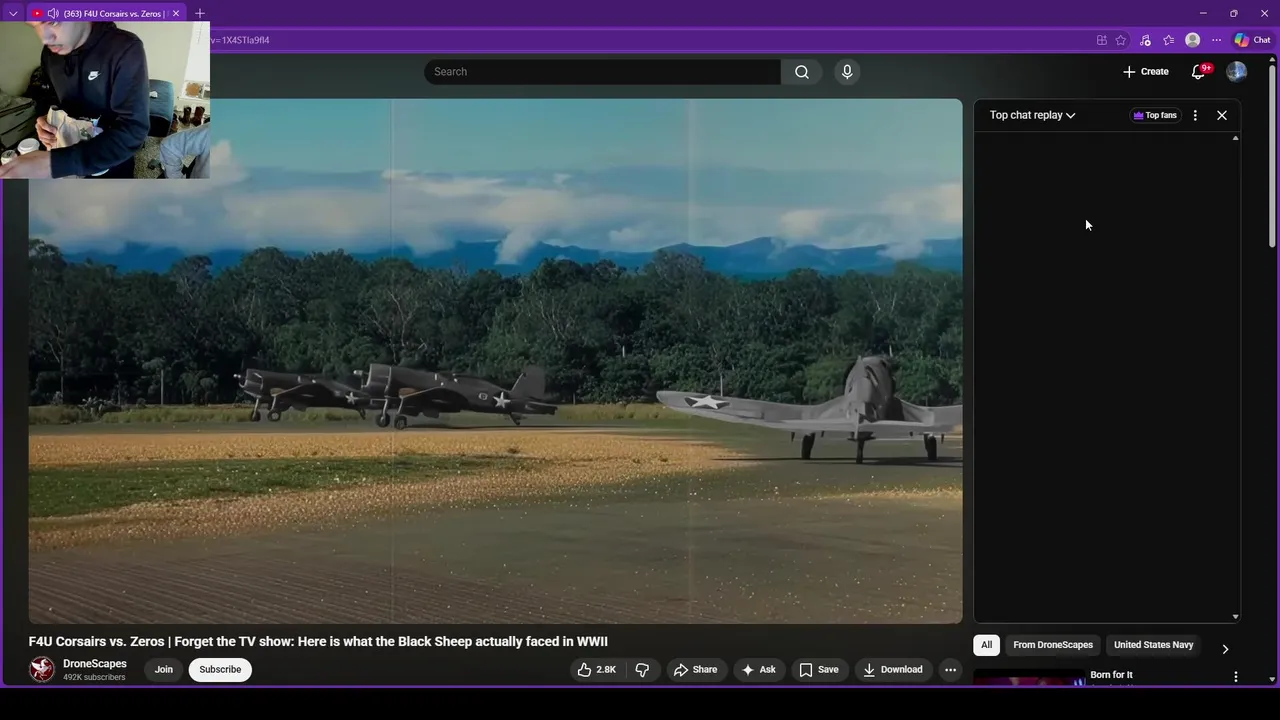Viewport: 1280px width, 720px height.
Task: Mute the tab via its speaker icon
Action: (52, 14)
